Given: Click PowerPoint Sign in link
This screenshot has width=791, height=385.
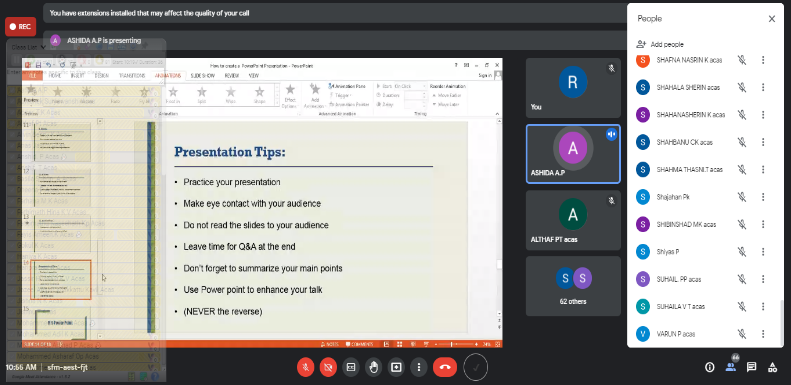Looking at the screenshot, I should click(484, 76).
